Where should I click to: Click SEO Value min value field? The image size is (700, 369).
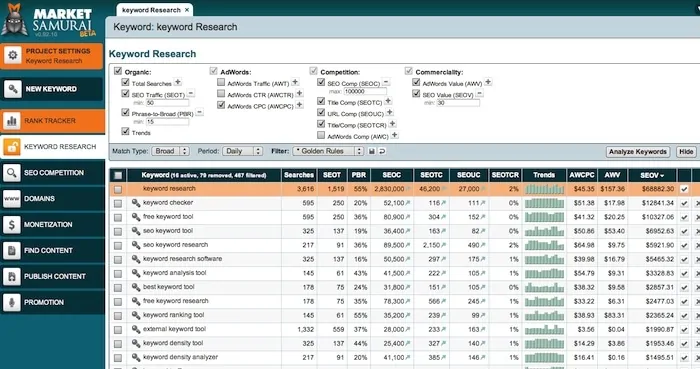458,103
